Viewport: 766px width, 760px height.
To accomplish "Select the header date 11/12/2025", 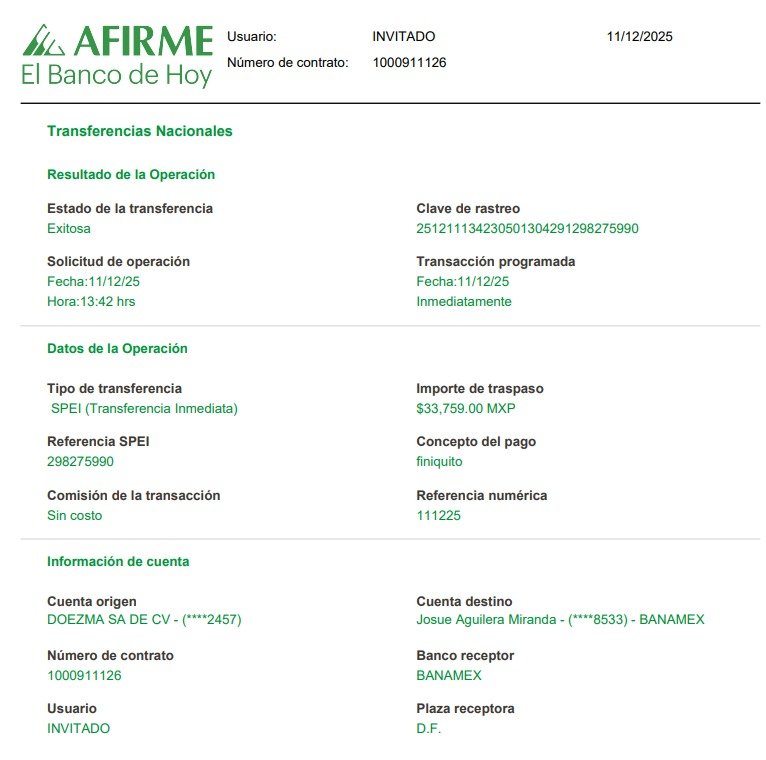I will (x=639, y=37).
